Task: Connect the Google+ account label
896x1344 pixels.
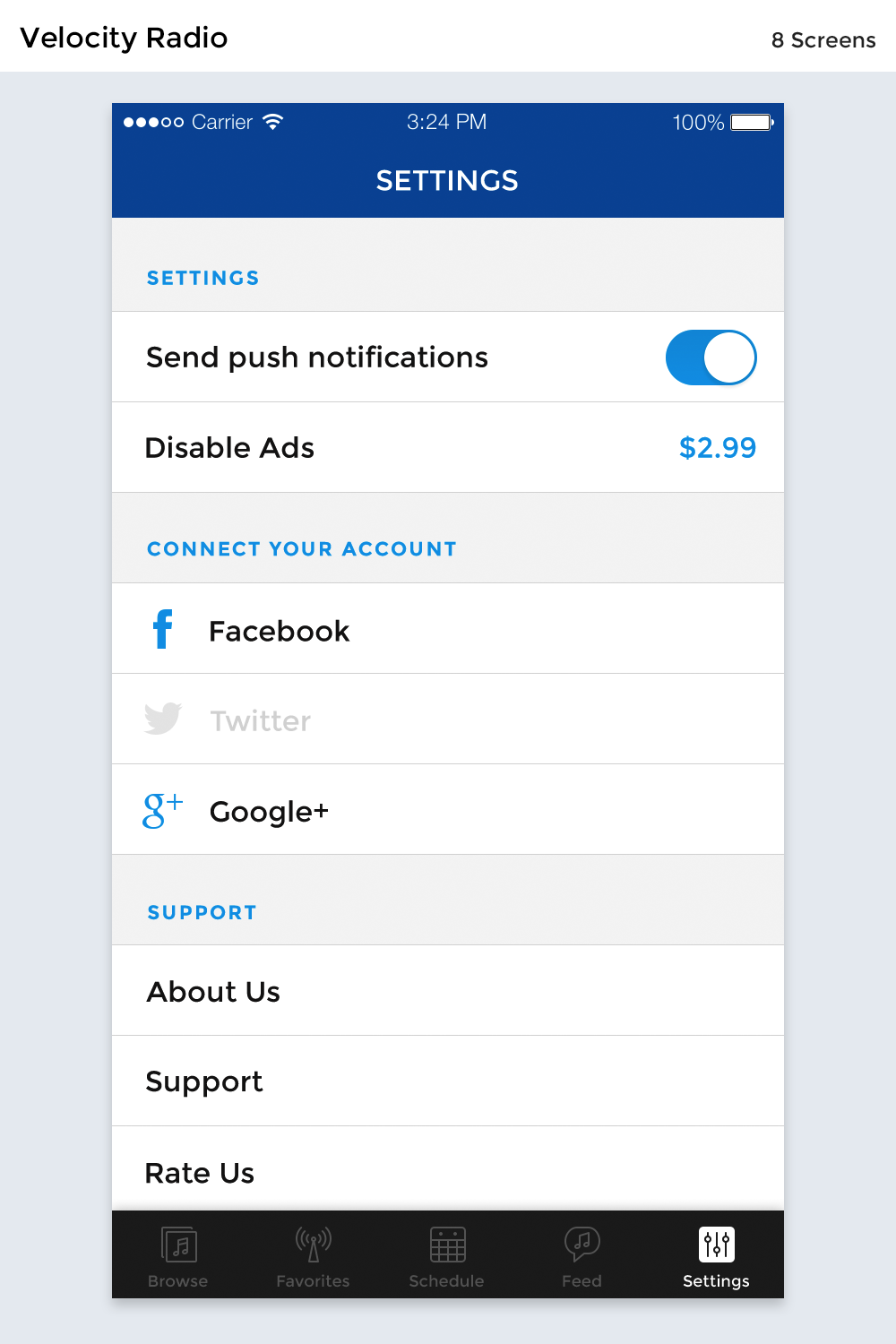Action: point(269,811)
